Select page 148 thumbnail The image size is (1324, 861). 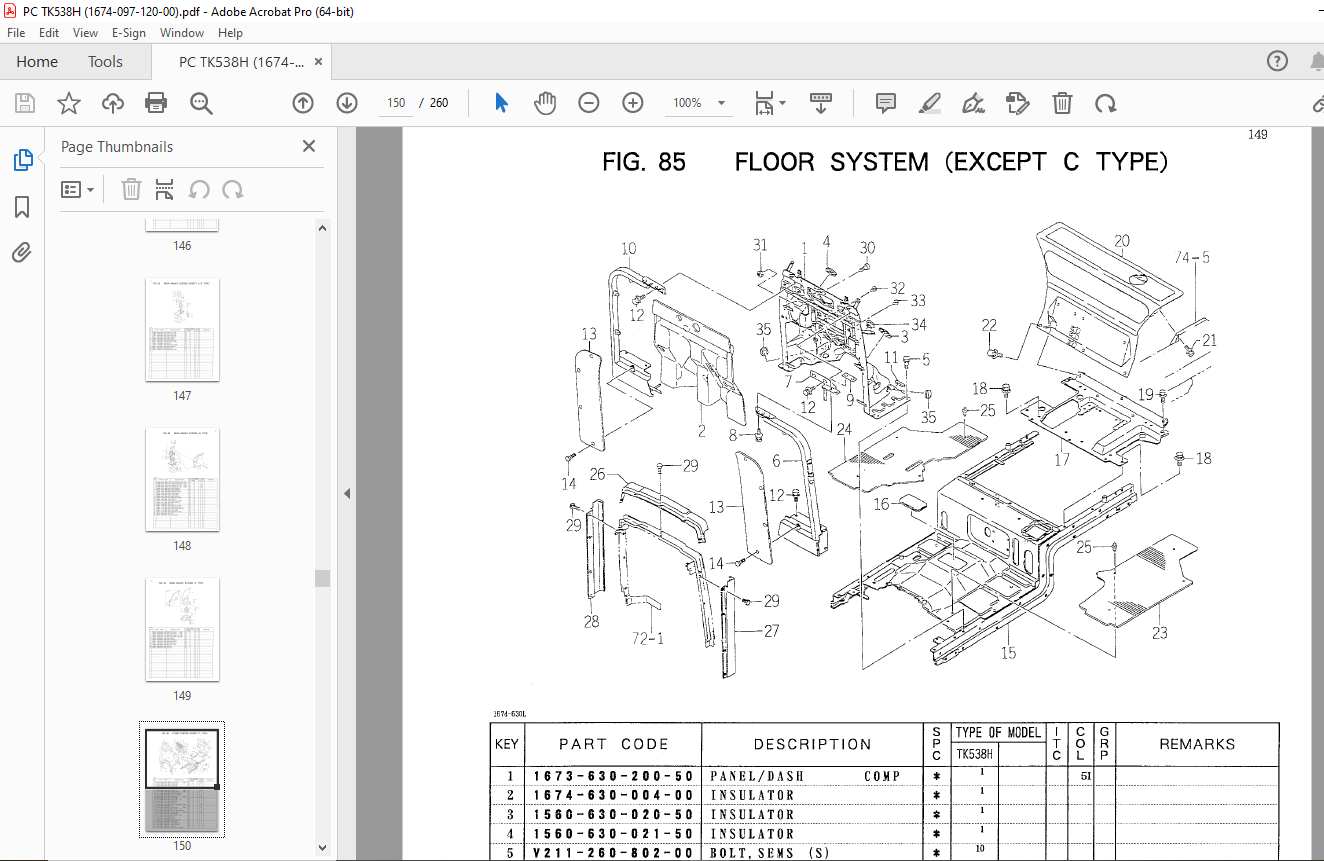click(182, 480)
